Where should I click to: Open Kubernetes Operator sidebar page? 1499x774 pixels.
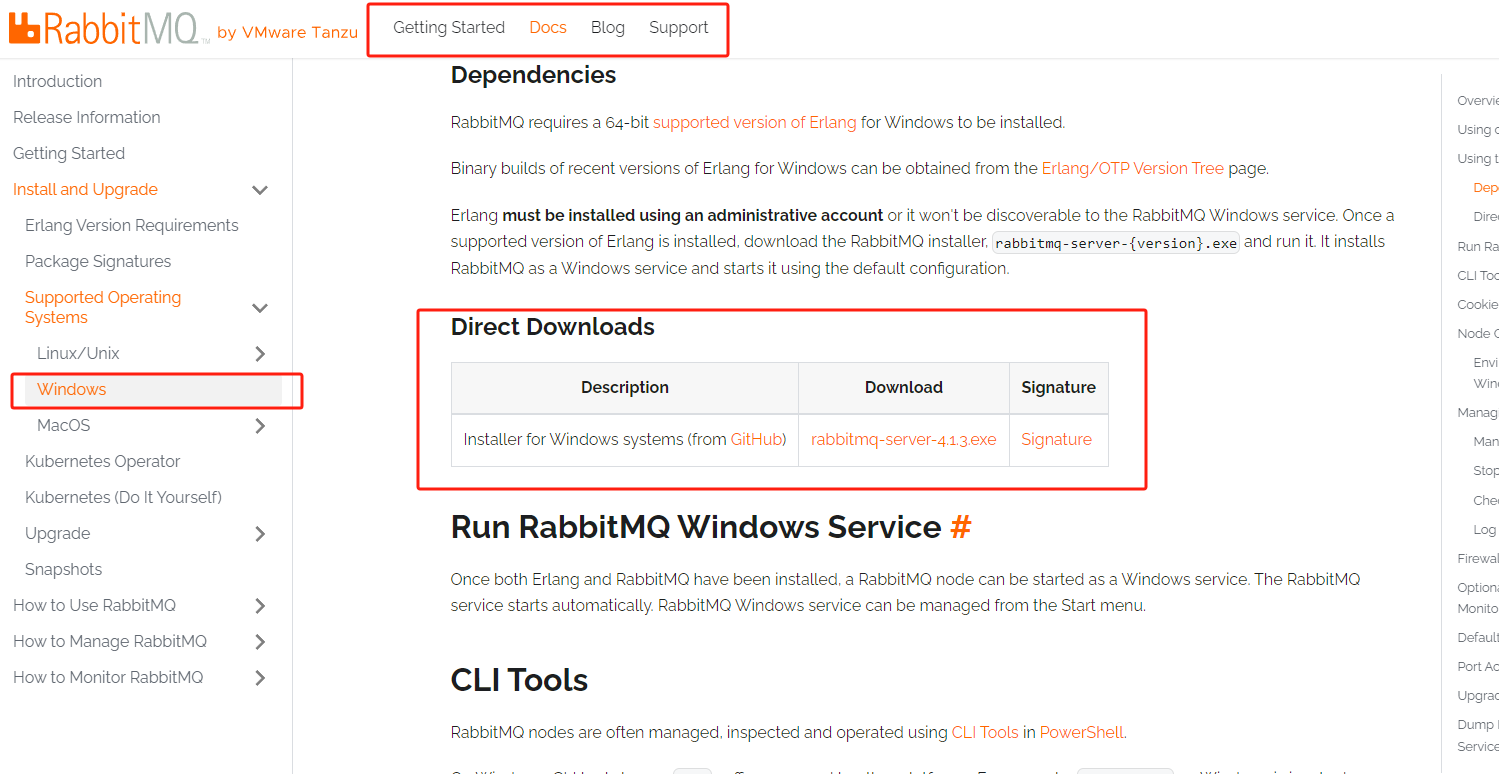(102, 462)
